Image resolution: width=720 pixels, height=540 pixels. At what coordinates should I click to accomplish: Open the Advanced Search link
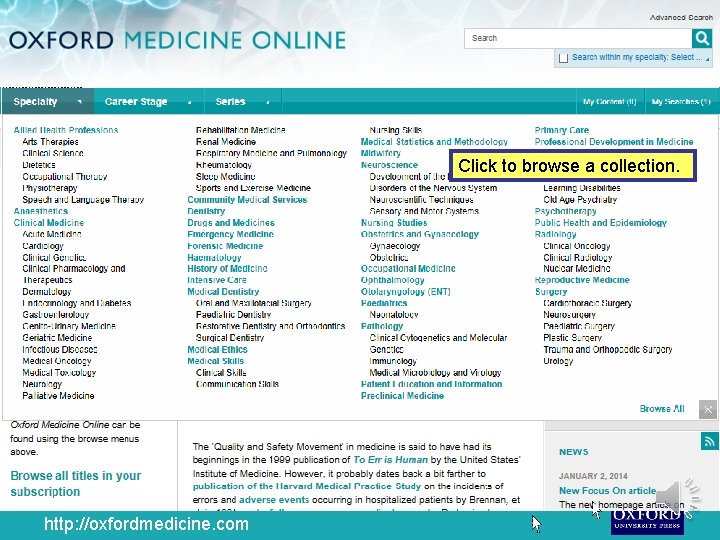coord(681,17)
